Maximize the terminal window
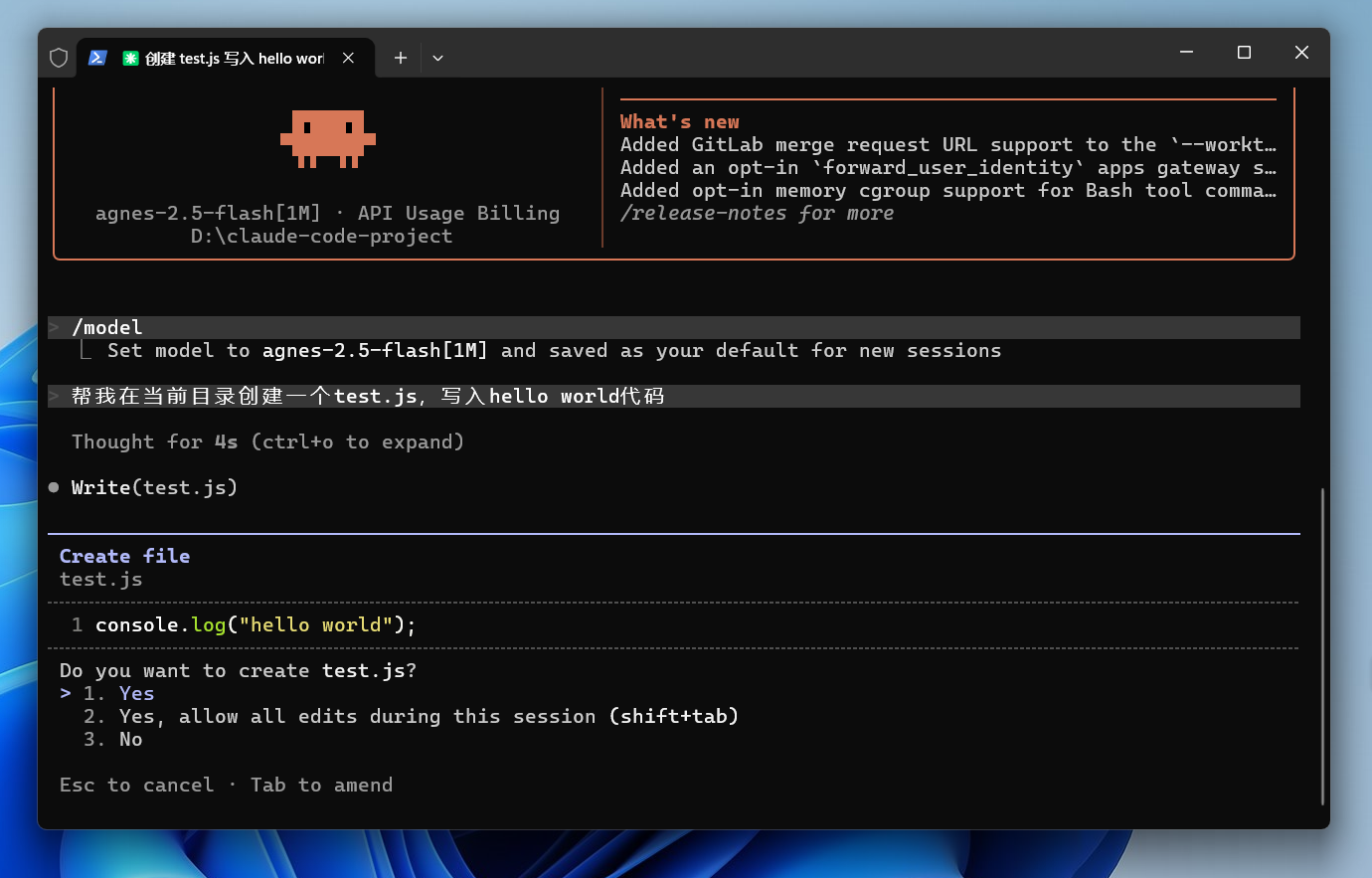The image size is (1372, 878). pos(1244,52)
